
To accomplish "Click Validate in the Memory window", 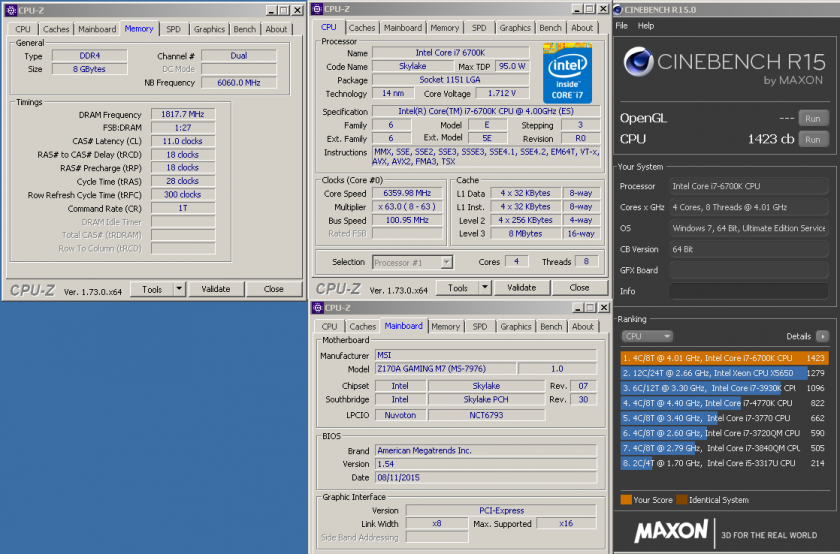I will 215,289.
